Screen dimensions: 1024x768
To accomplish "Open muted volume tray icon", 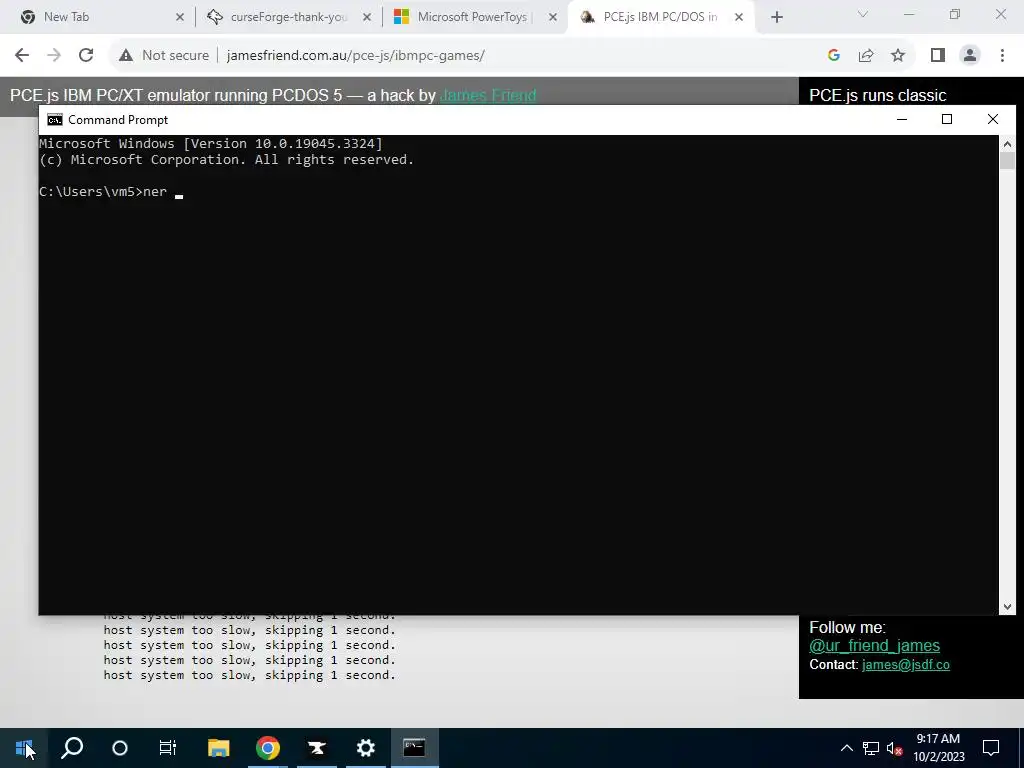I will pos(895,748).
